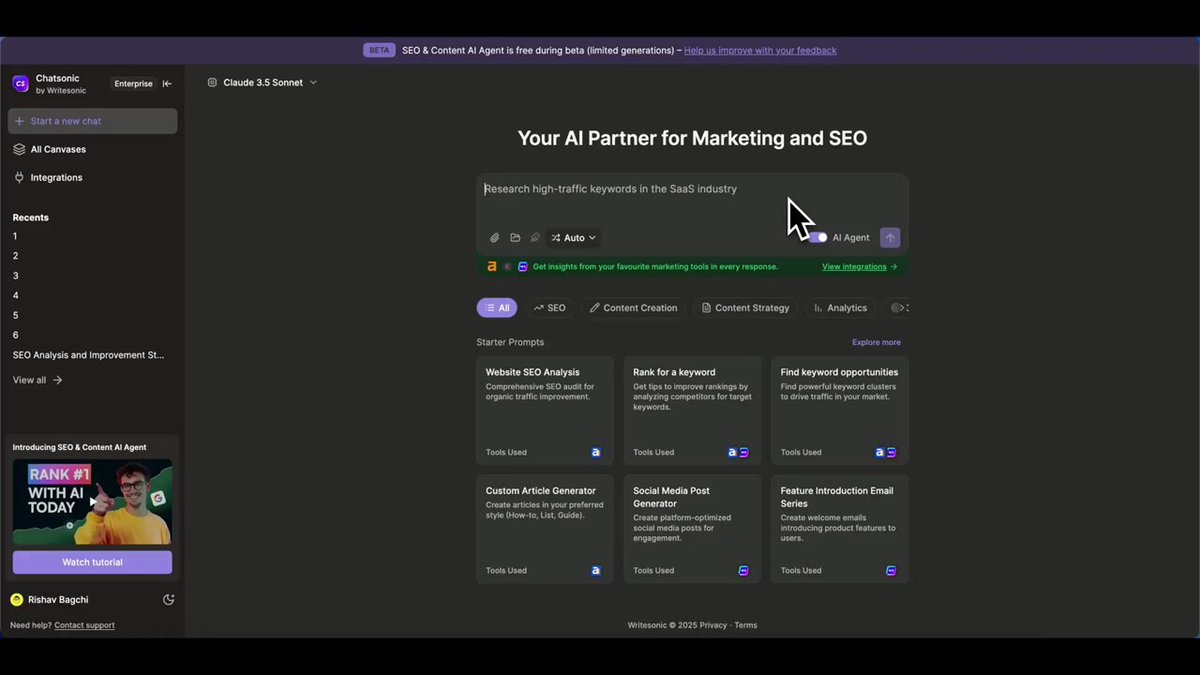1200x675 pixels.
Task: Collapse the sidebar with the arrow icon
Action: 167,84
